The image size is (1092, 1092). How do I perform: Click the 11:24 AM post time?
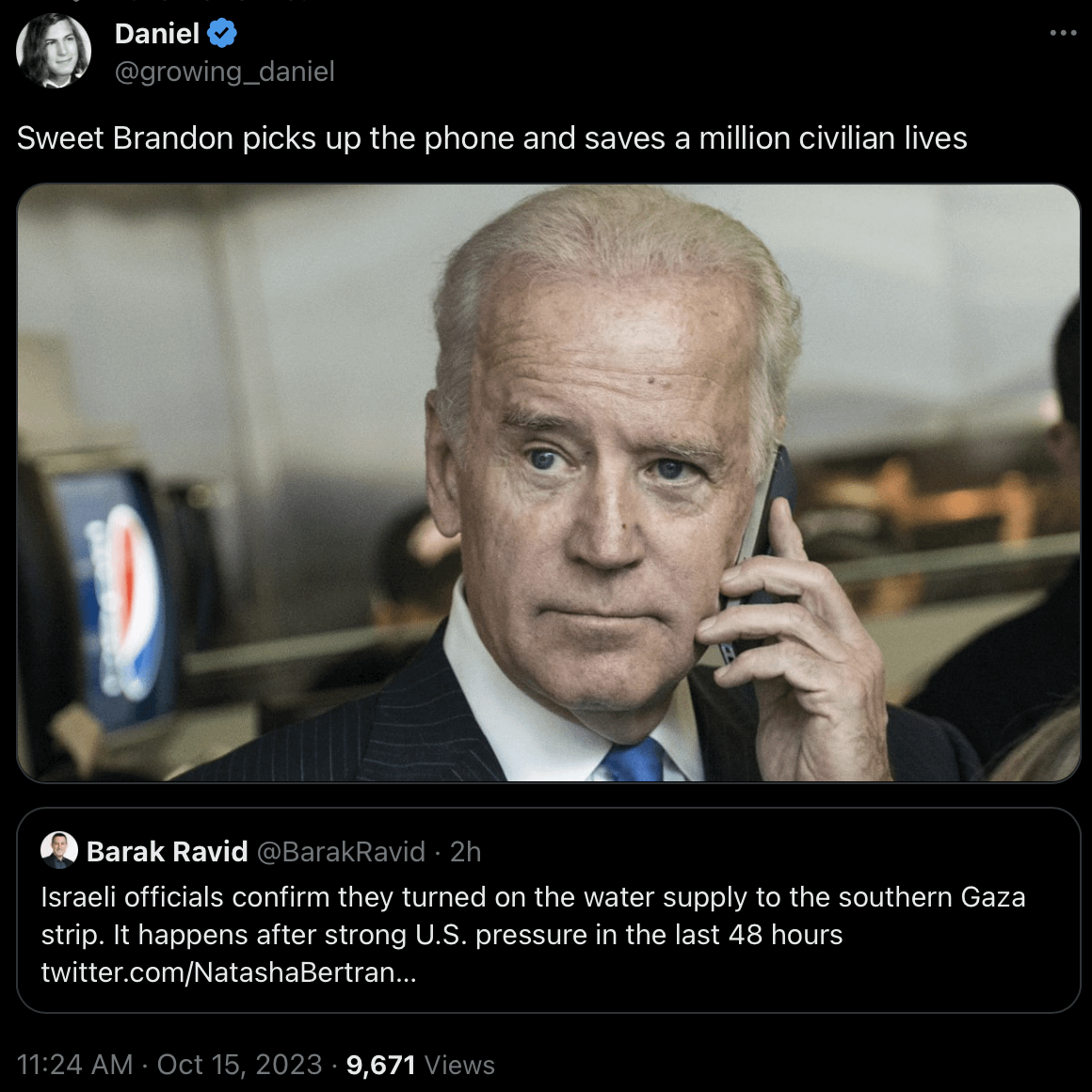click(74, 1065)
